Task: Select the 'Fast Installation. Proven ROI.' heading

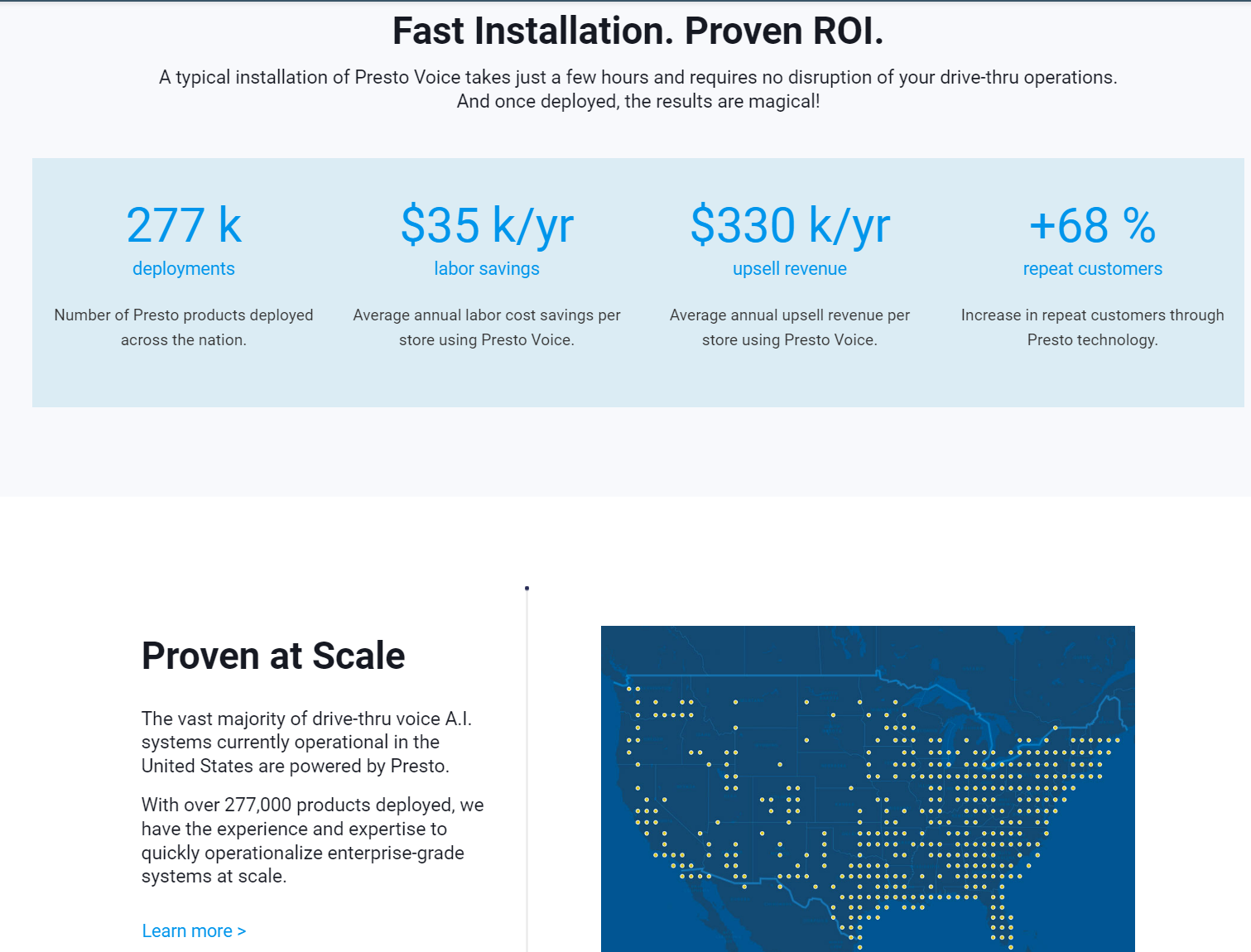Action: pyautogui.click(x=638, y=31)
